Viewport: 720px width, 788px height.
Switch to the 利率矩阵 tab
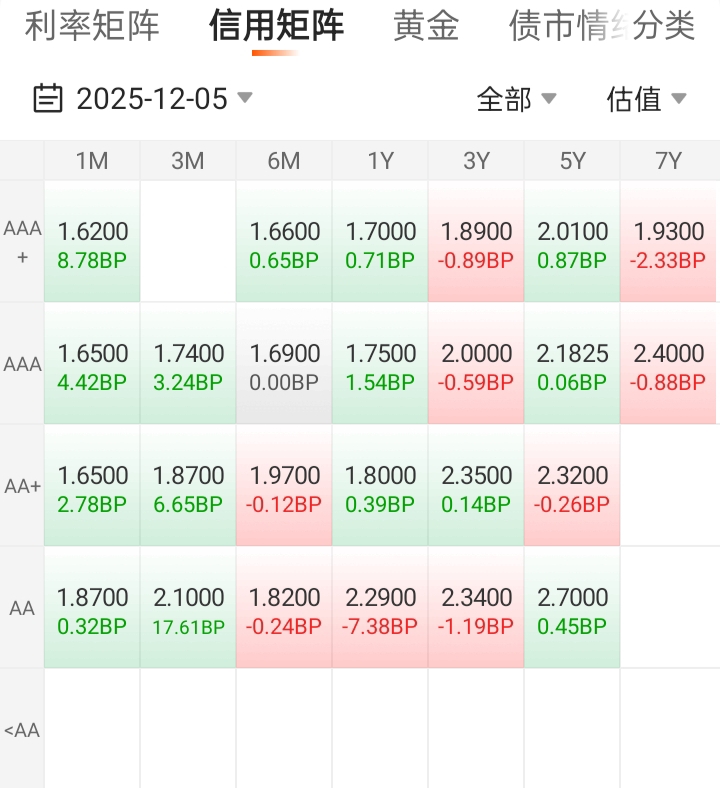pos(92,27)
